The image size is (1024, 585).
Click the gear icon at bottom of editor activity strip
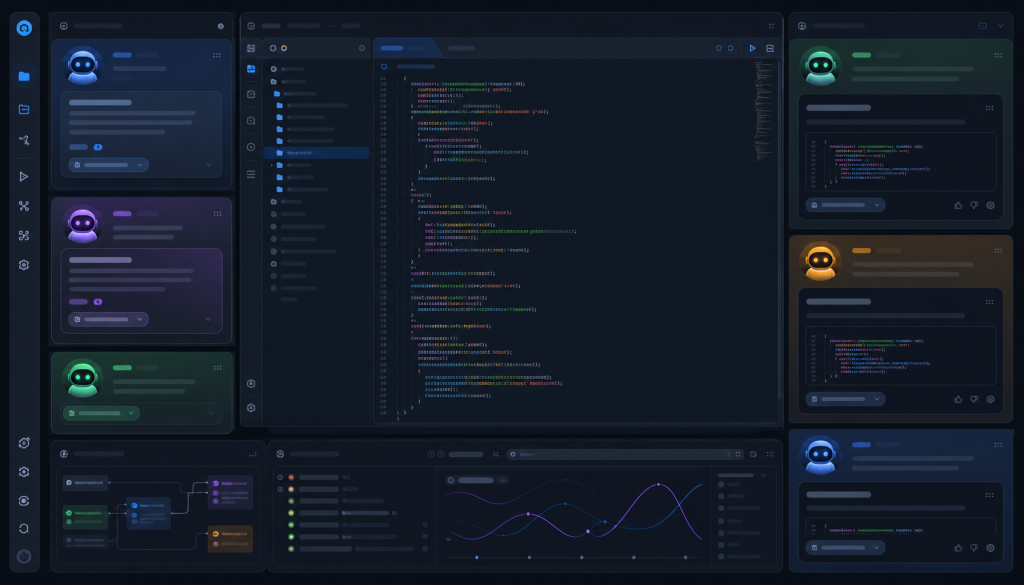[x=251, y=407]
